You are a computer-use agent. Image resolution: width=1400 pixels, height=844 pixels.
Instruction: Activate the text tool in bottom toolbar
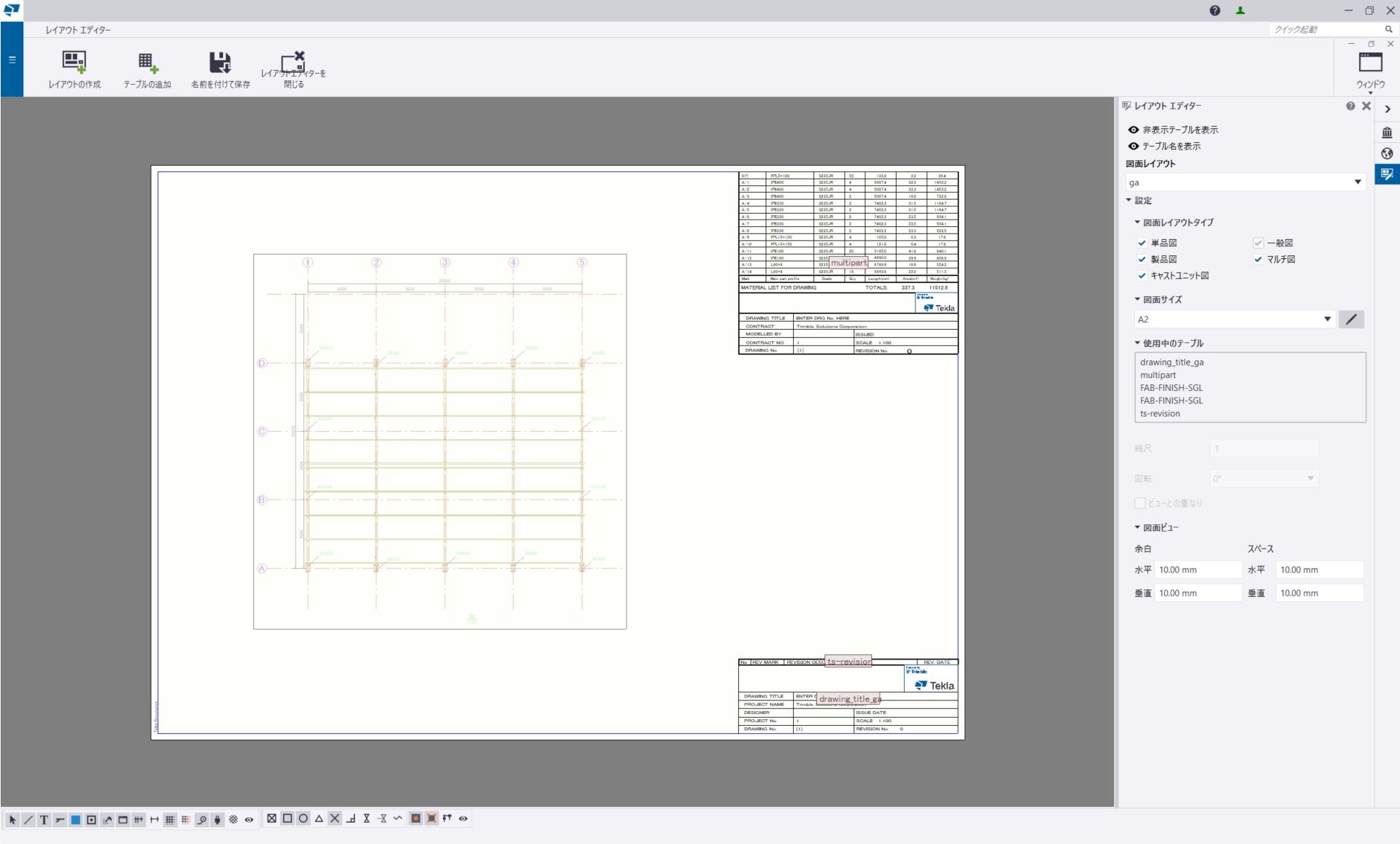[x=44, y=818]
